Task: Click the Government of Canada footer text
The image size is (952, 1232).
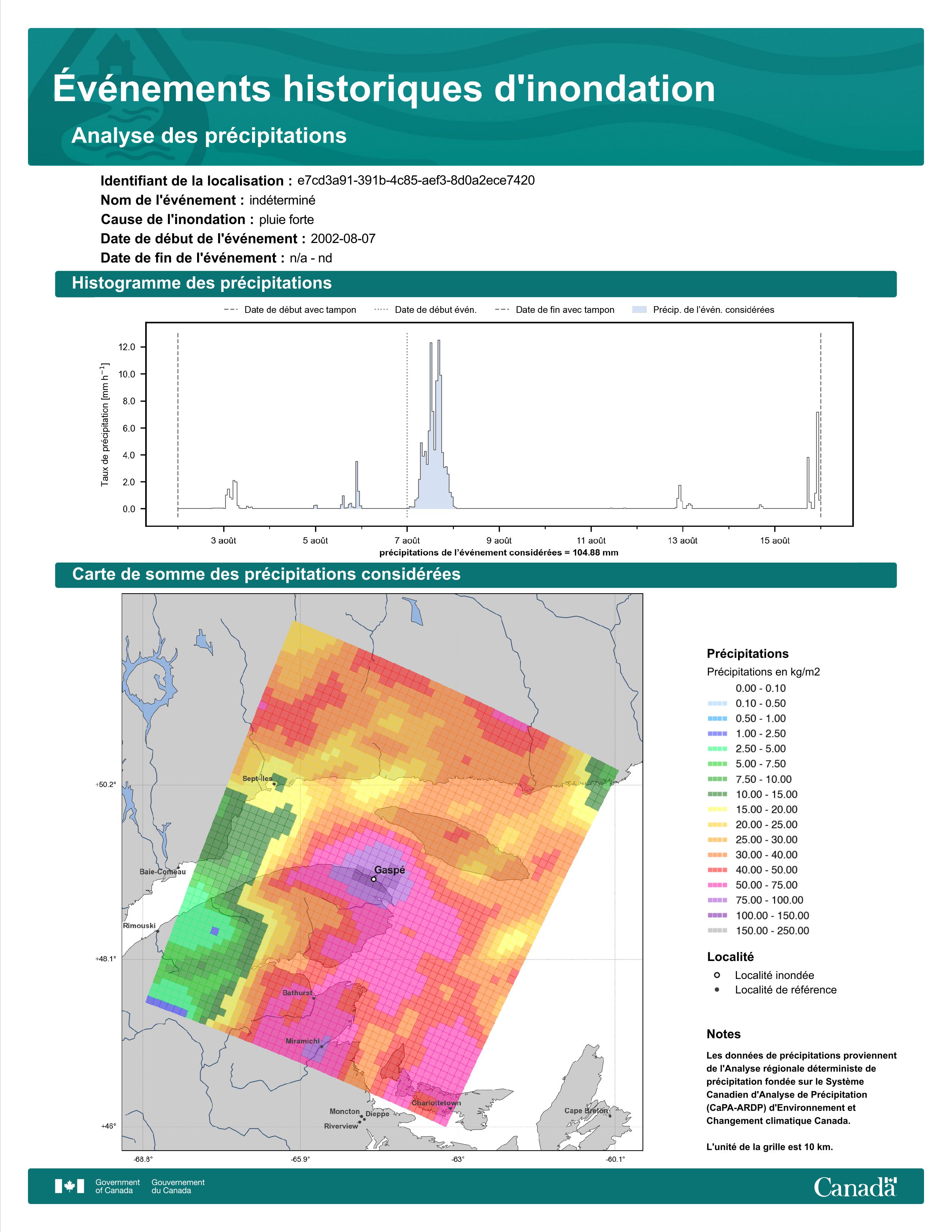Action: pos(117,1186)
